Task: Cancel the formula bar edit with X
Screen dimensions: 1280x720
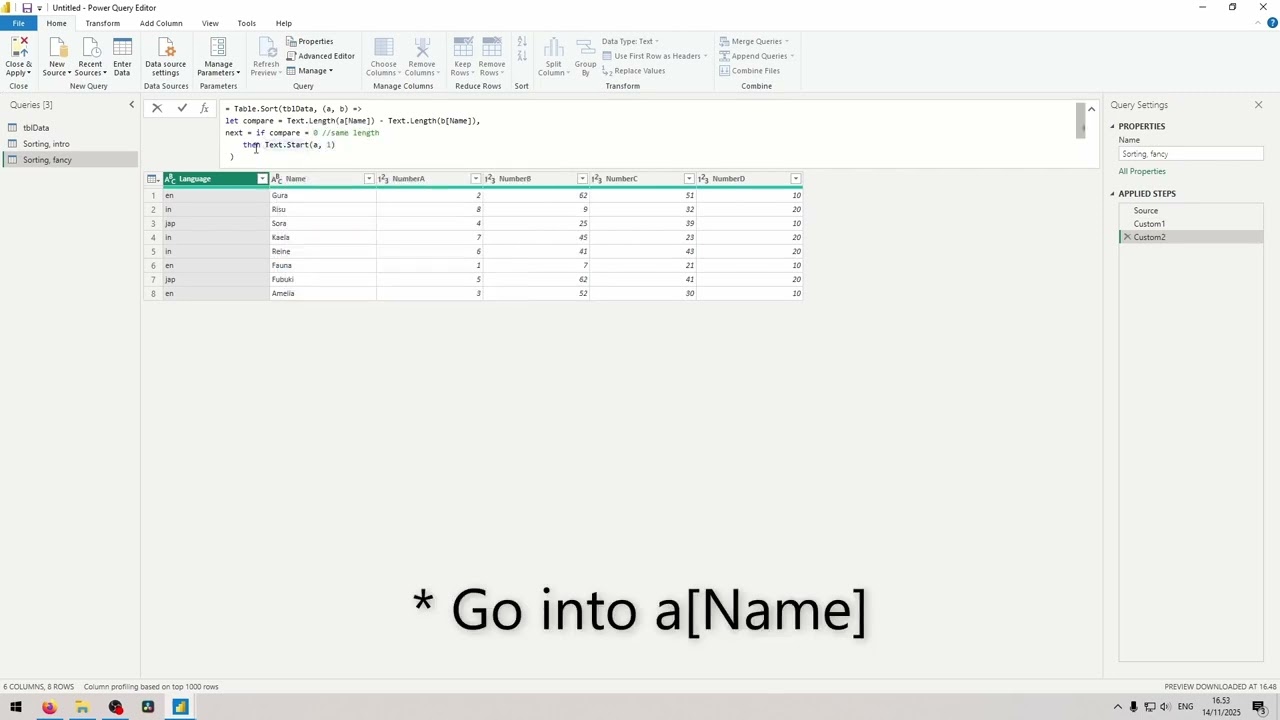Action: click(157, 108)
